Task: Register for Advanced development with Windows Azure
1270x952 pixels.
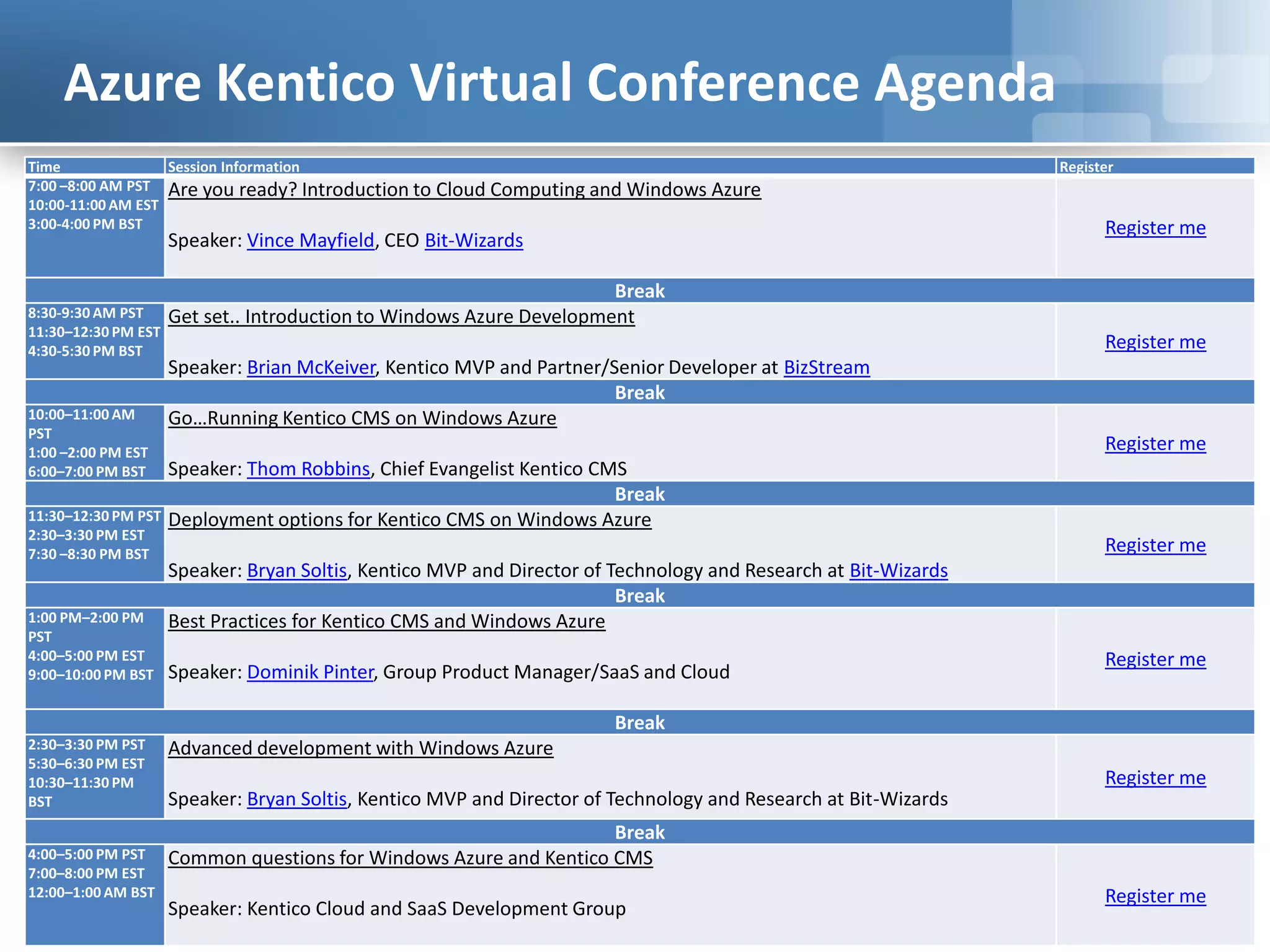Action: pos(1155,778)
